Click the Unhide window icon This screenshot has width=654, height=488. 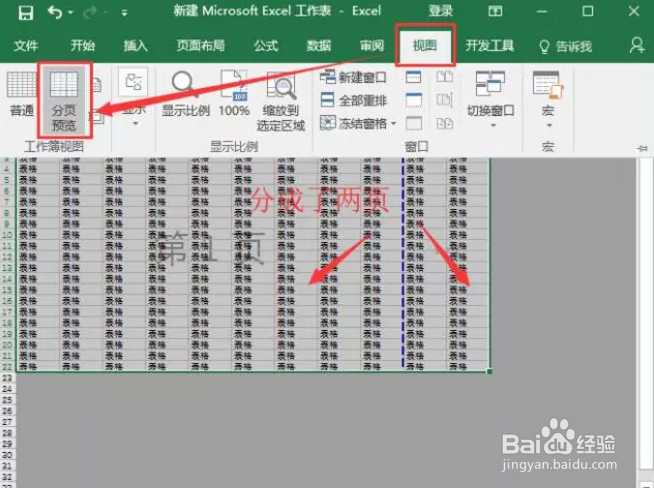click(x=413, y=123)
